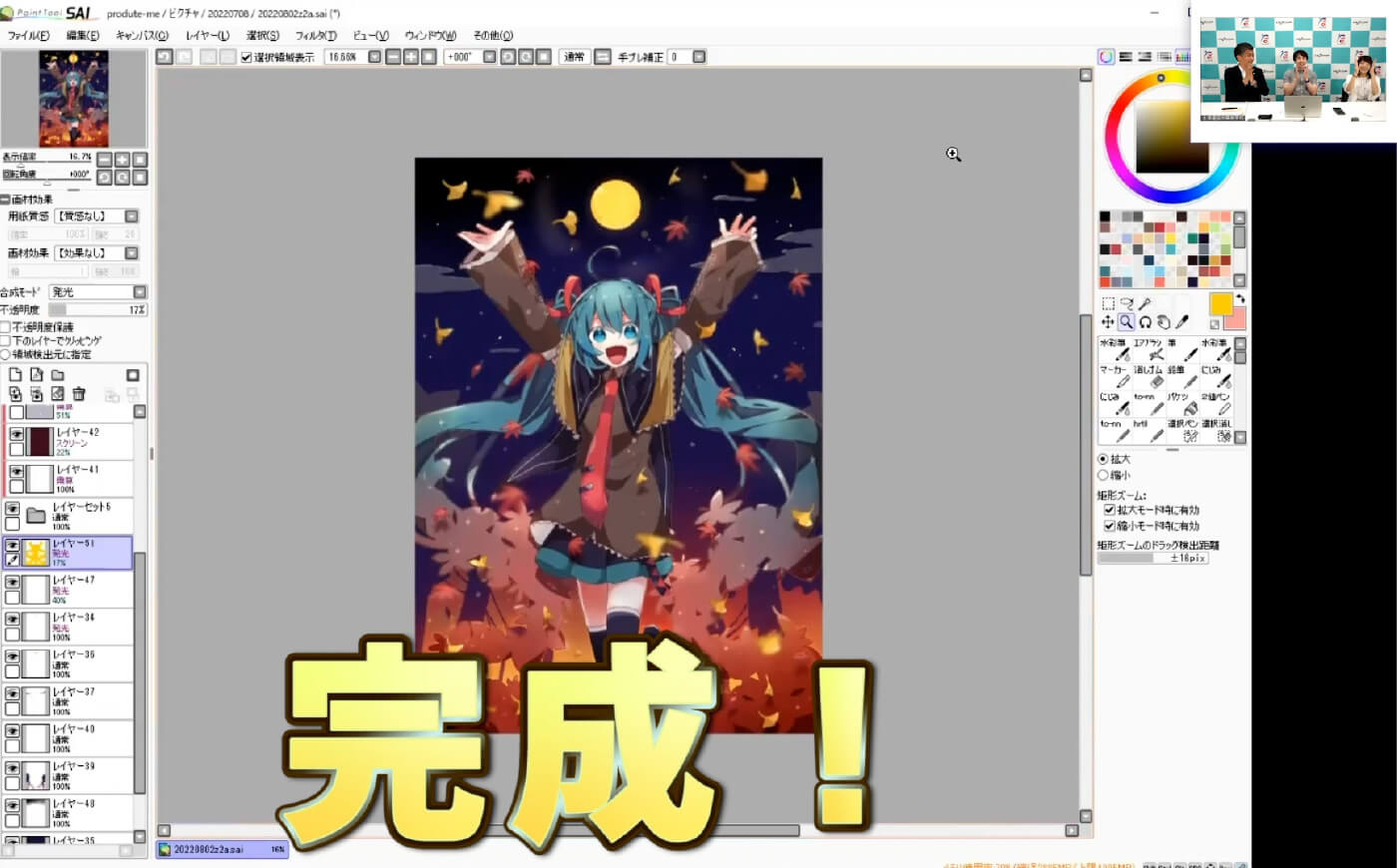Click the yellow foreground color swatch

point(1221,304)
